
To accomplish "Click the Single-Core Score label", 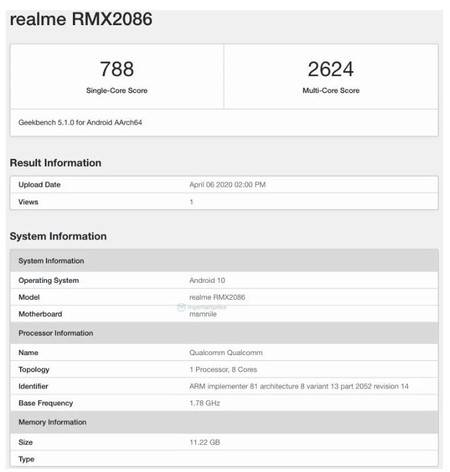I will click(x=117, y=90).
